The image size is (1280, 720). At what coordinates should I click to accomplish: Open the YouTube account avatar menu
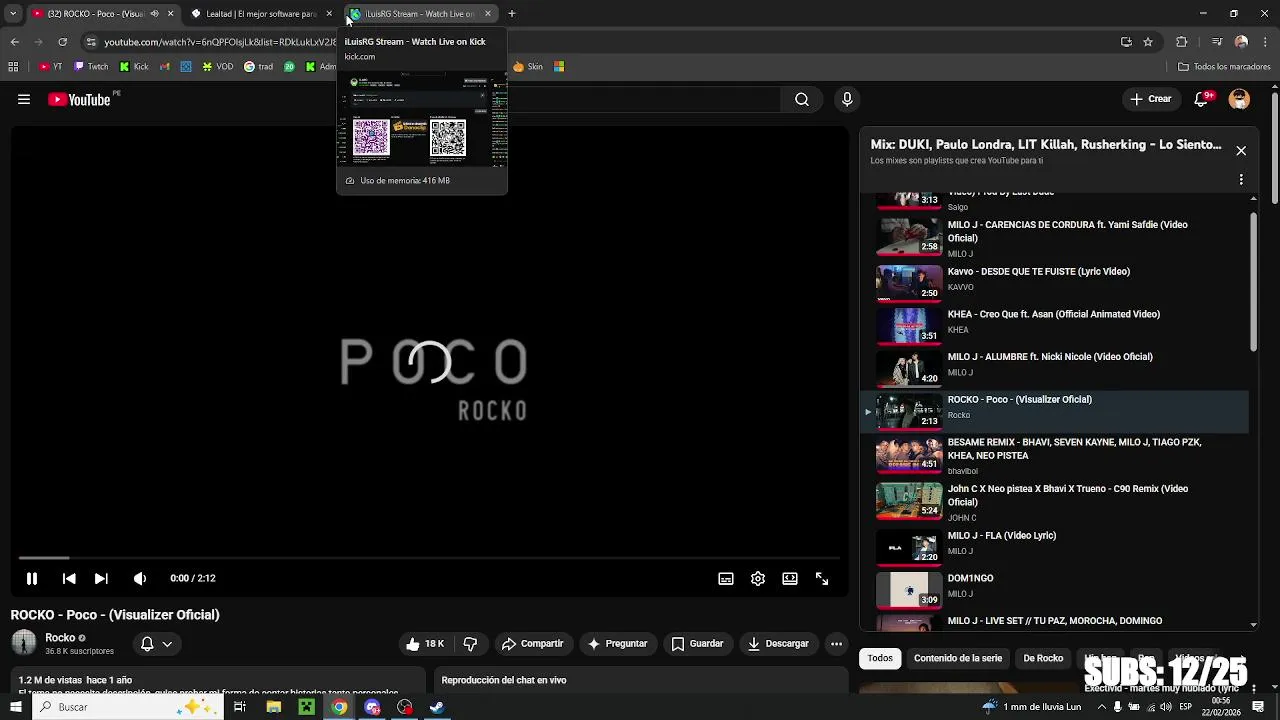1239,99
